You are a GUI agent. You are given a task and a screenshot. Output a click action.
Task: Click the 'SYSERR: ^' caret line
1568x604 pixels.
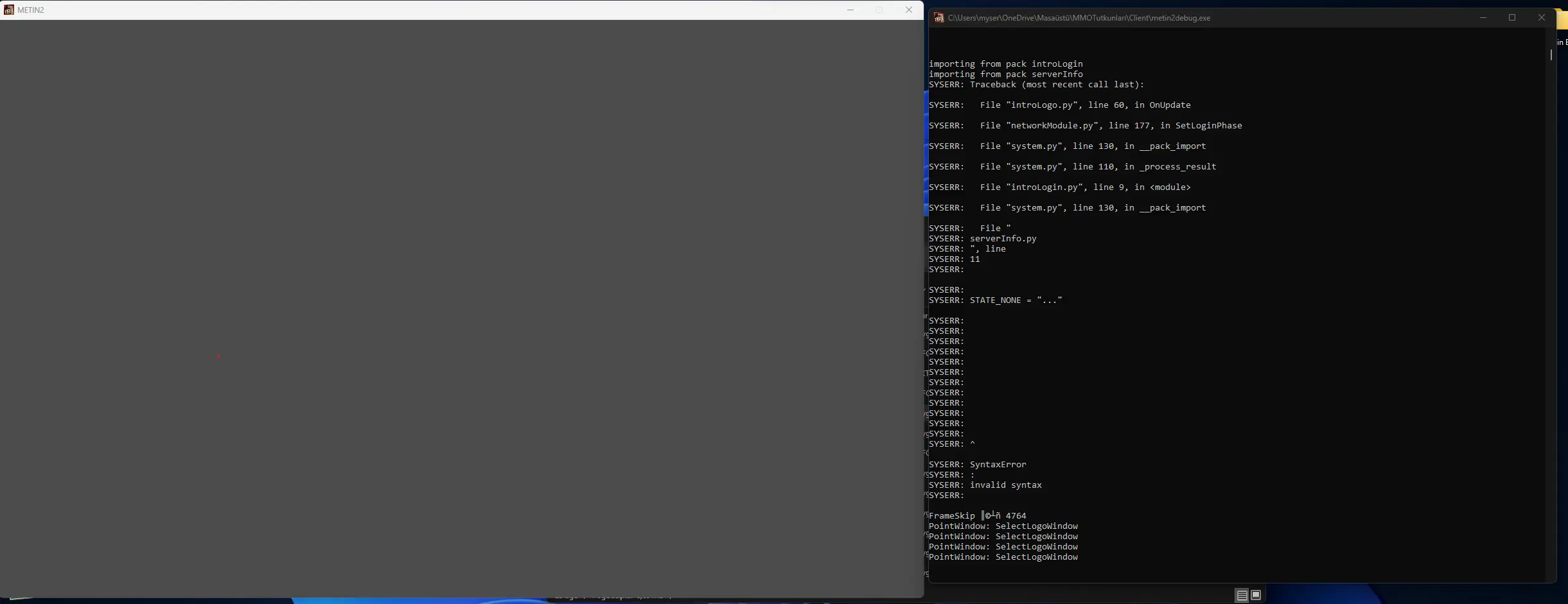952,444
